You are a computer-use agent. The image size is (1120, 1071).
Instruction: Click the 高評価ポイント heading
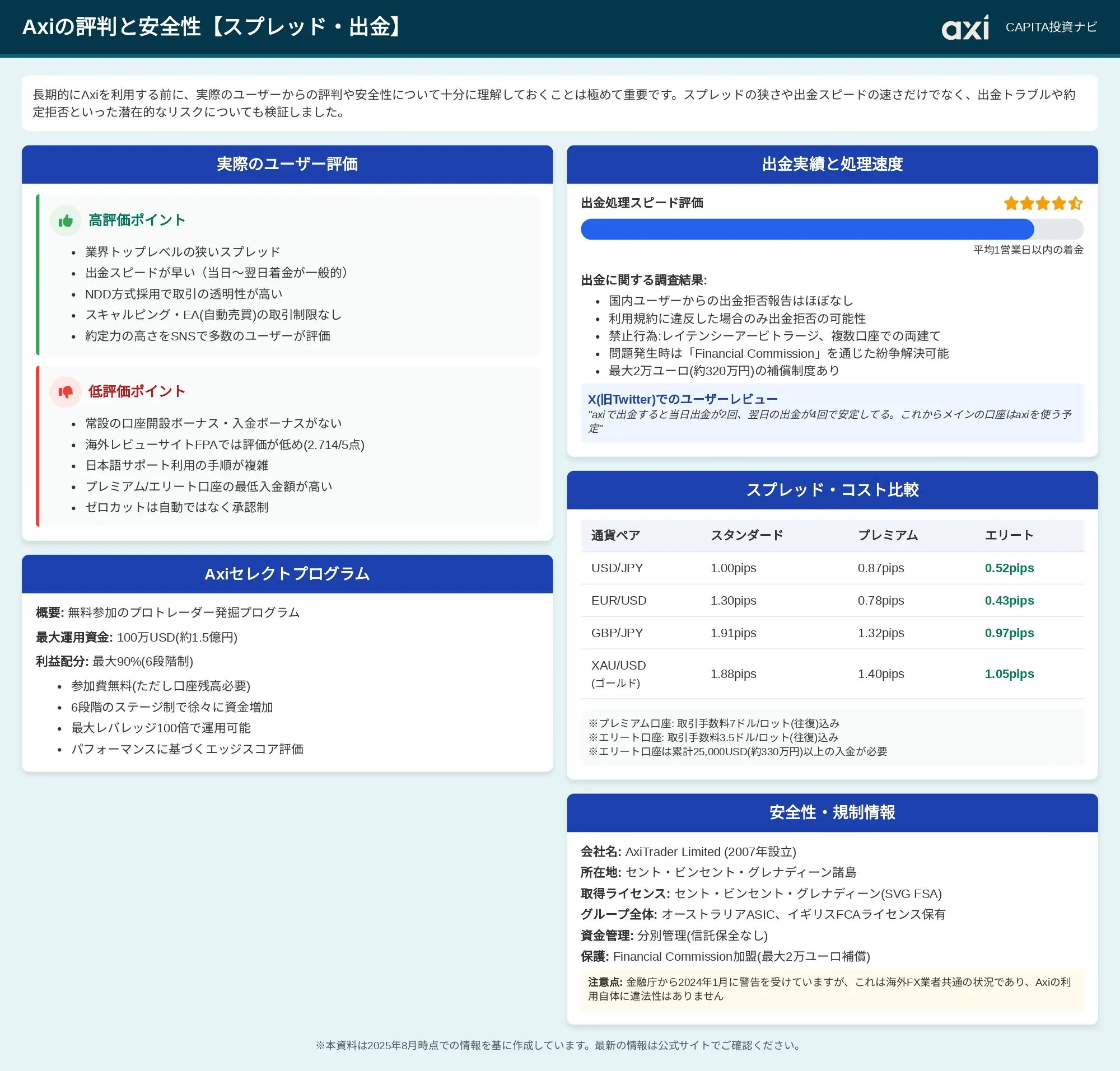coord(137,221)
